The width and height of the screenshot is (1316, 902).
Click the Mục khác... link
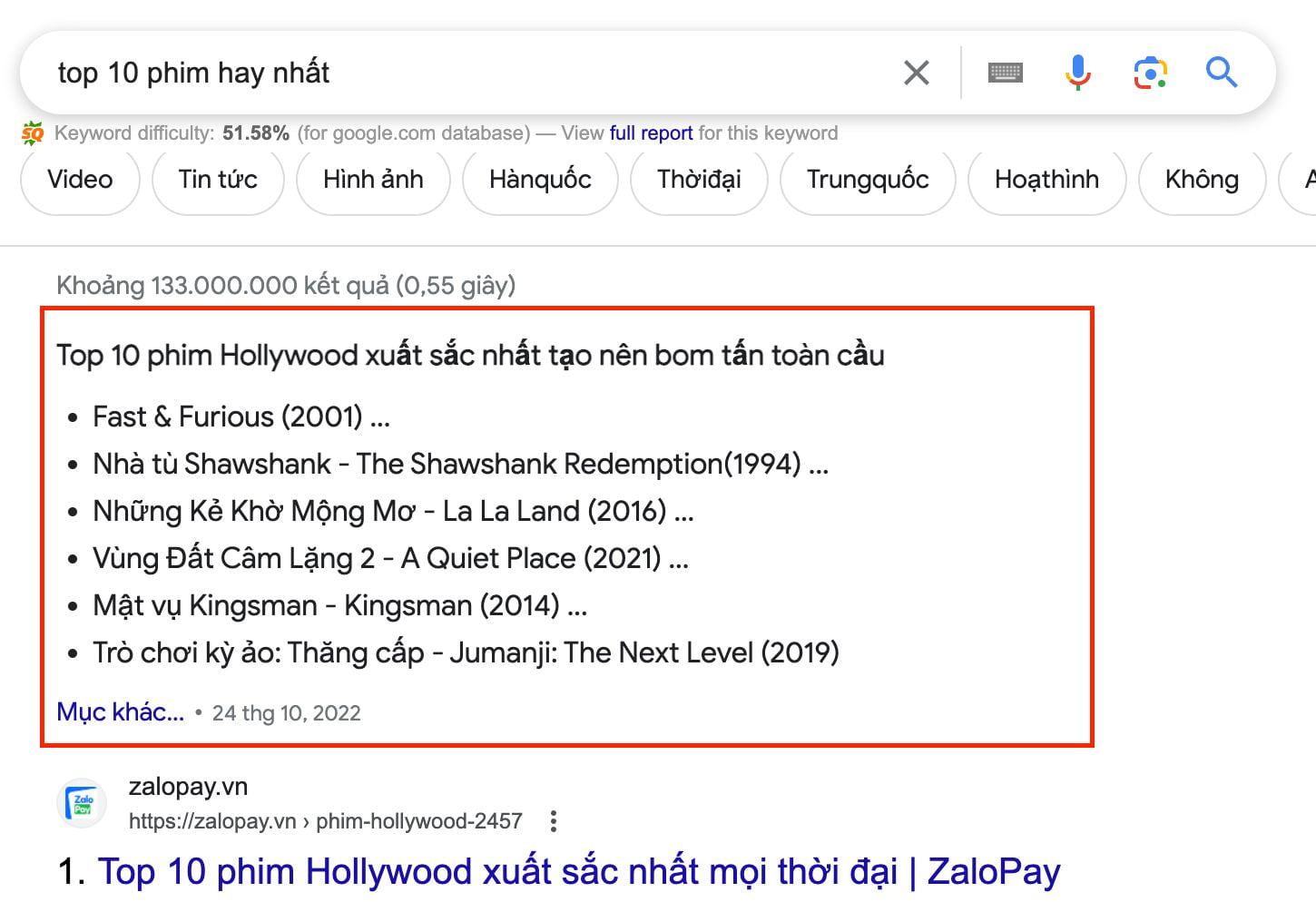click(120, 712)
